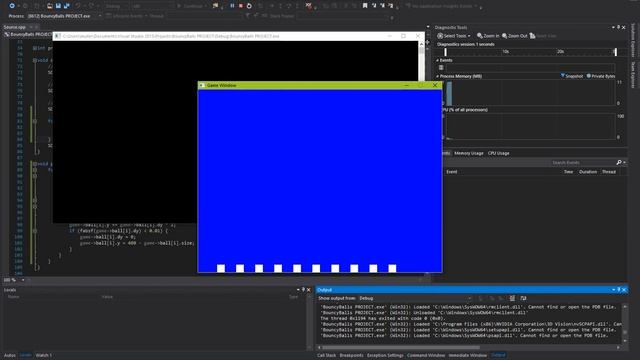Switch to the Source.cpp editor tab

click(15, 27)
